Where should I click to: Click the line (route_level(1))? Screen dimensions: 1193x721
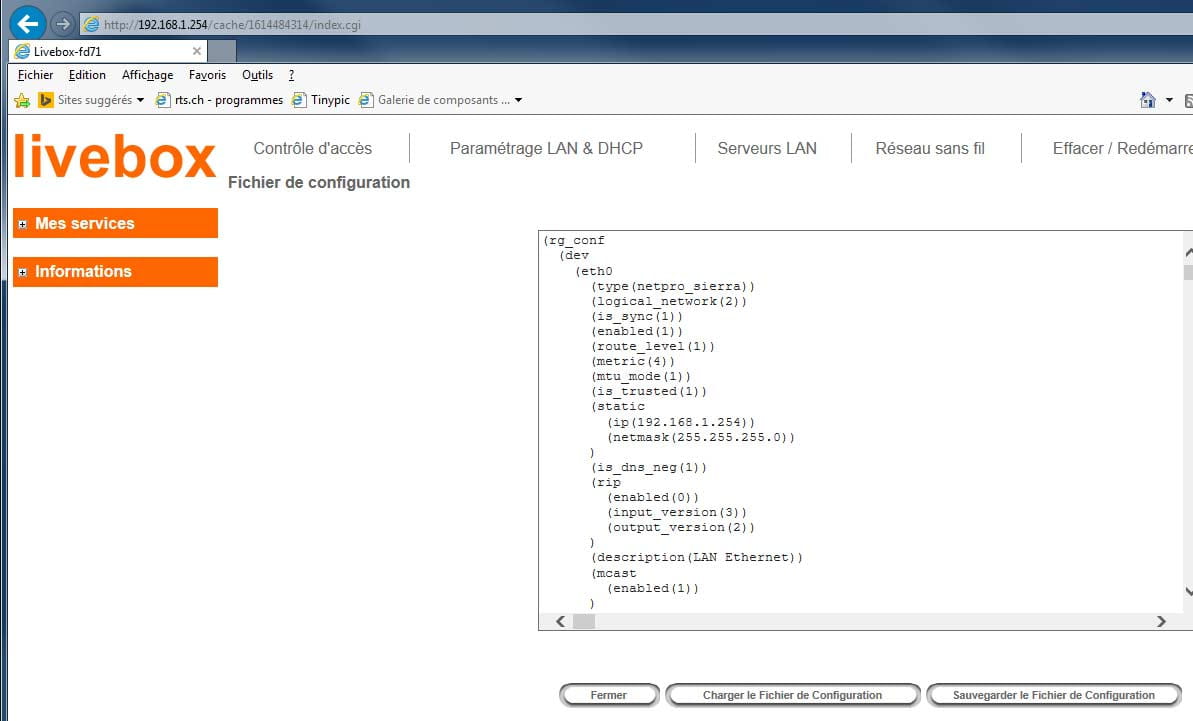coord(653,347)
